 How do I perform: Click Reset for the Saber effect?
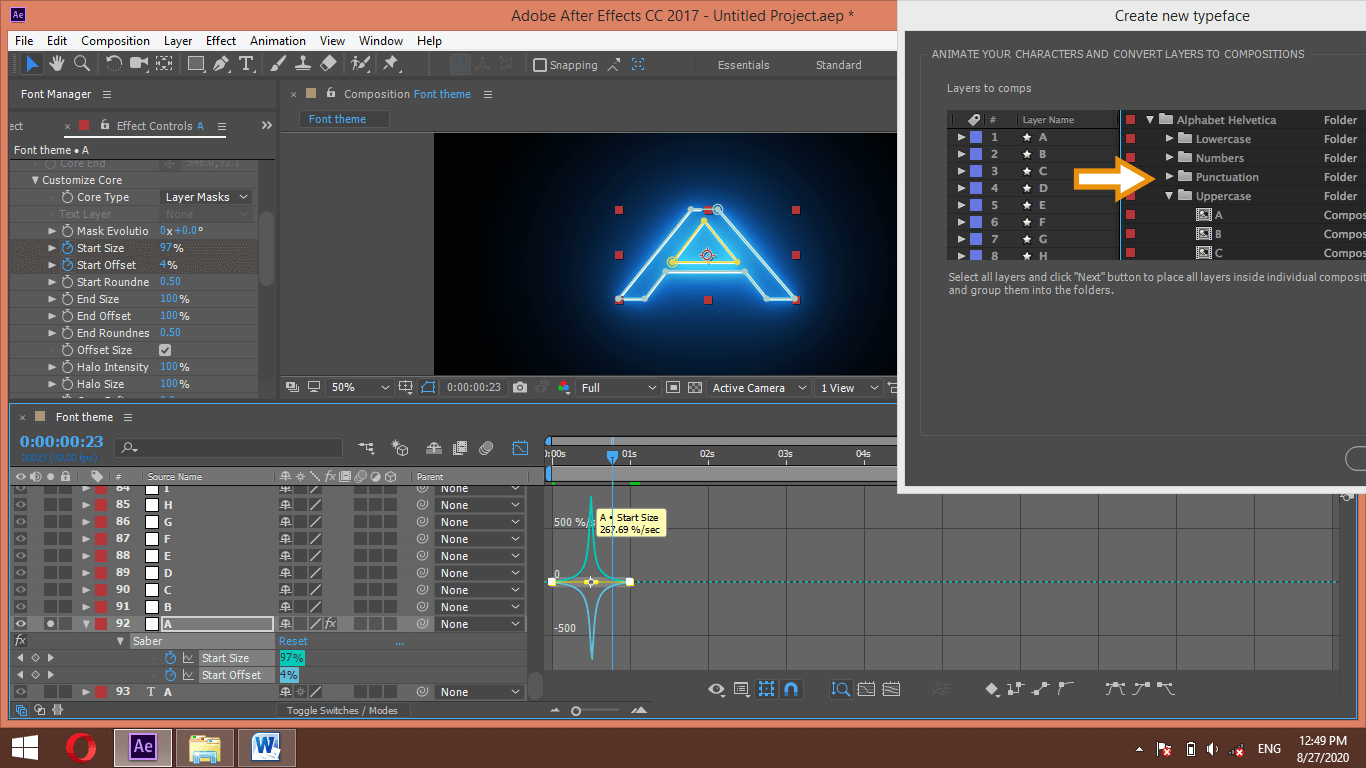click(x=293, y=641)
